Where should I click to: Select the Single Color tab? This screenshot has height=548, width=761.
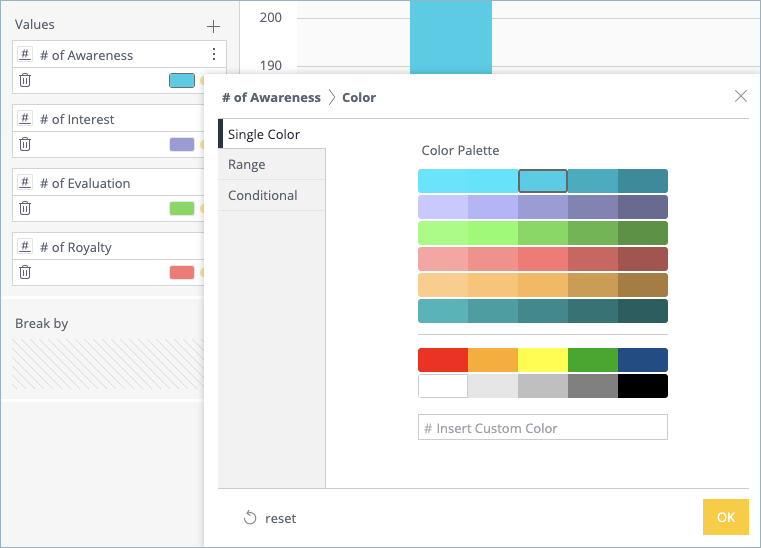264,134
